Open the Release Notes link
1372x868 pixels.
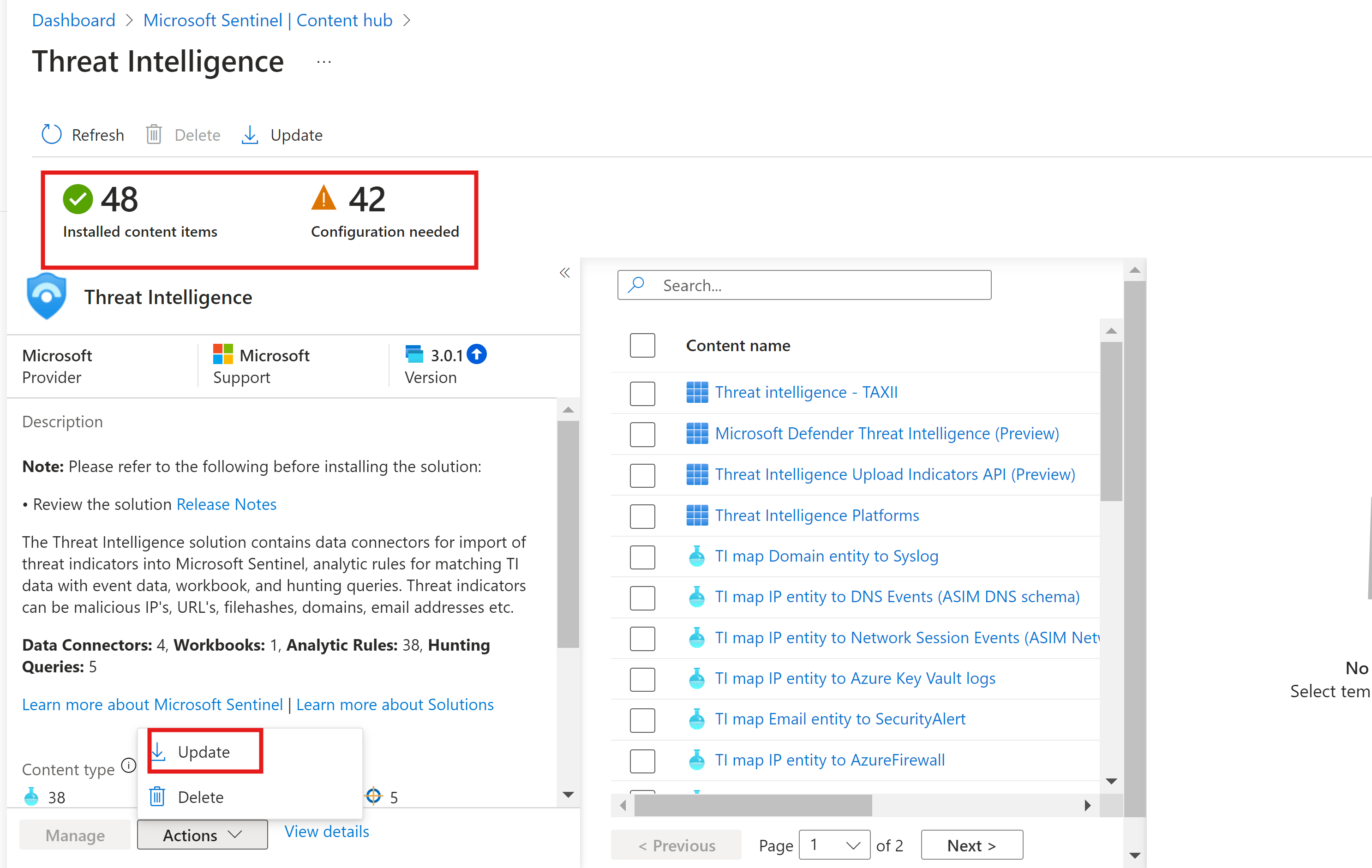point(226,505)
